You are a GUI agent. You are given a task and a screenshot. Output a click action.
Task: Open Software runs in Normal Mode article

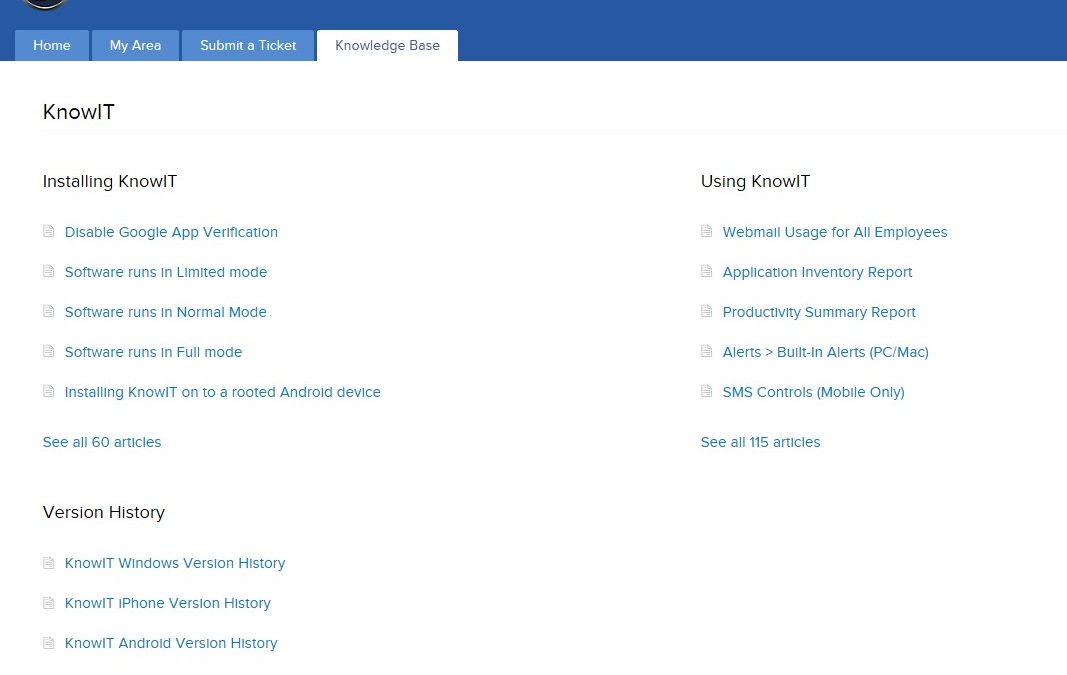pos(165,312)
